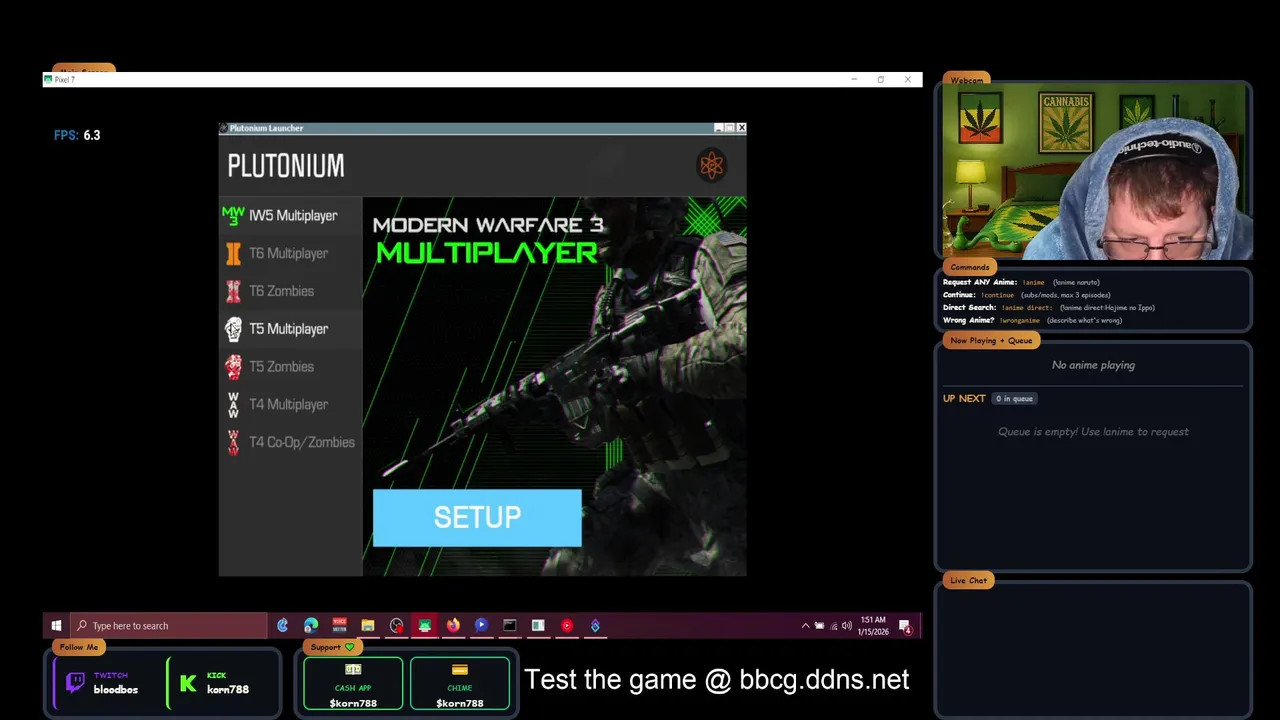Choose T5 Multiplayer in the sidebar
The image size is (1280, 720).
click(290, 329)
